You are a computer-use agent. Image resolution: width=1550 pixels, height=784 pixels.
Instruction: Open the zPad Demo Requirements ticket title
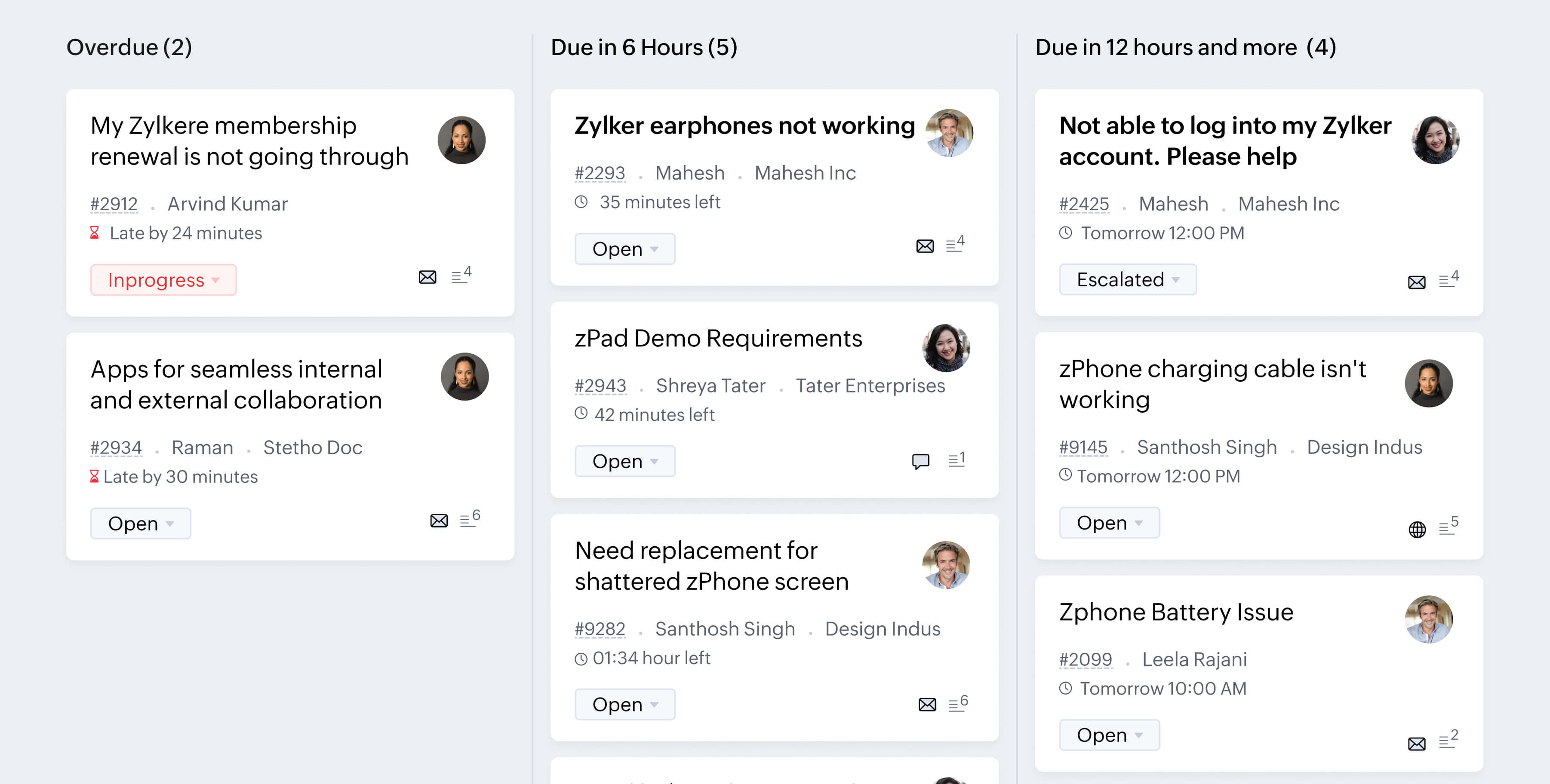coord(718,339)
